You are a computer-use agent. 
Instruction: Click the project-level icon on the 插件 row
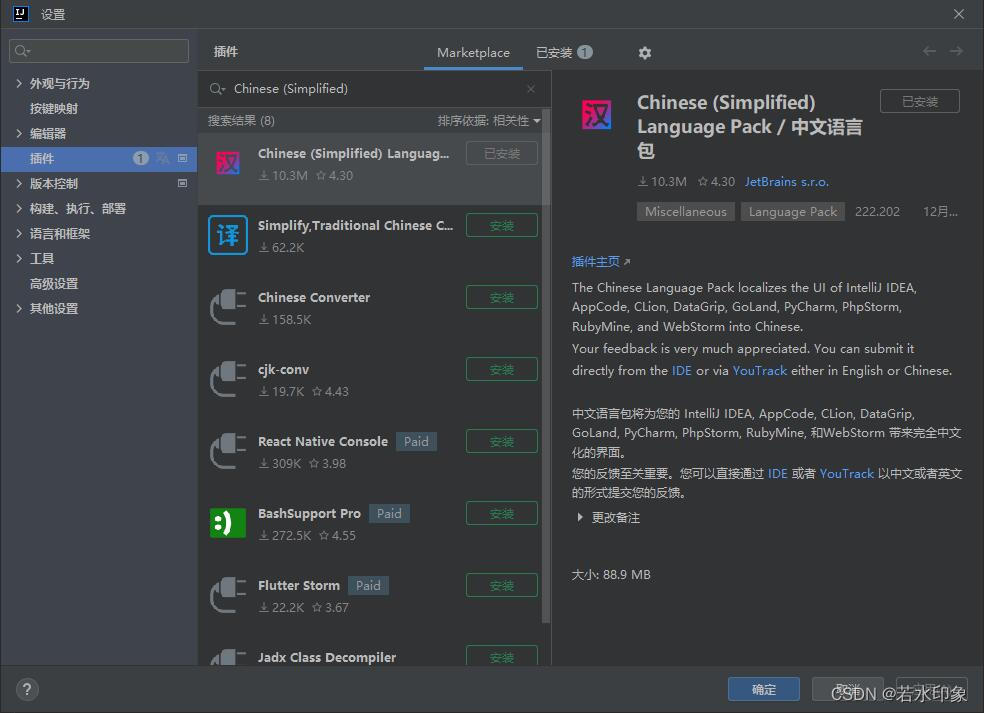182,158
